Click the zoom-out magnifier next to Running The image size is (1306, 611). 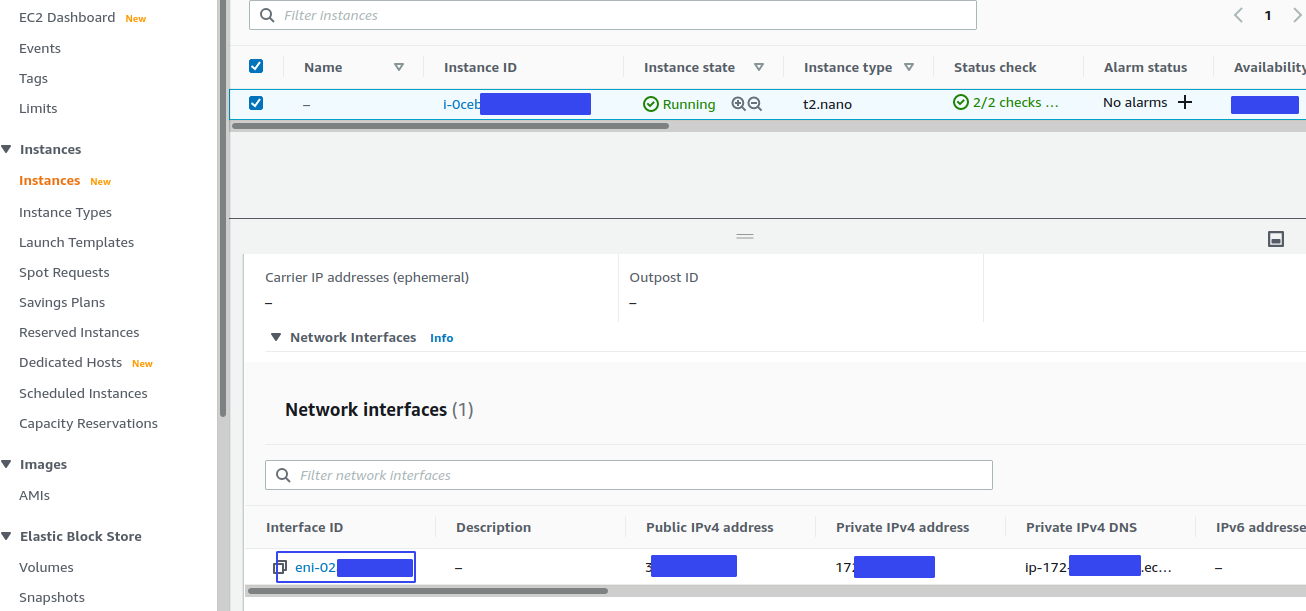755,103
